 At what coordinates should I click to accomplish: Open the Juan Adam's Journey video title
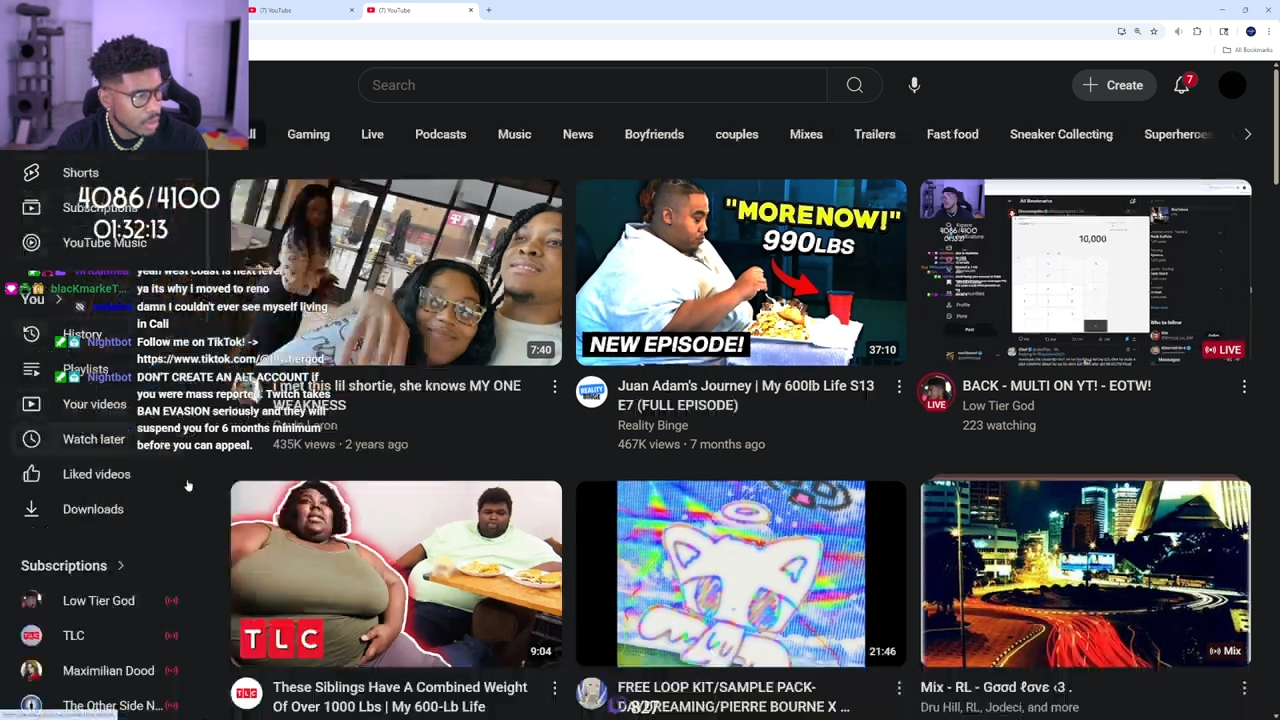click(746, 395)
